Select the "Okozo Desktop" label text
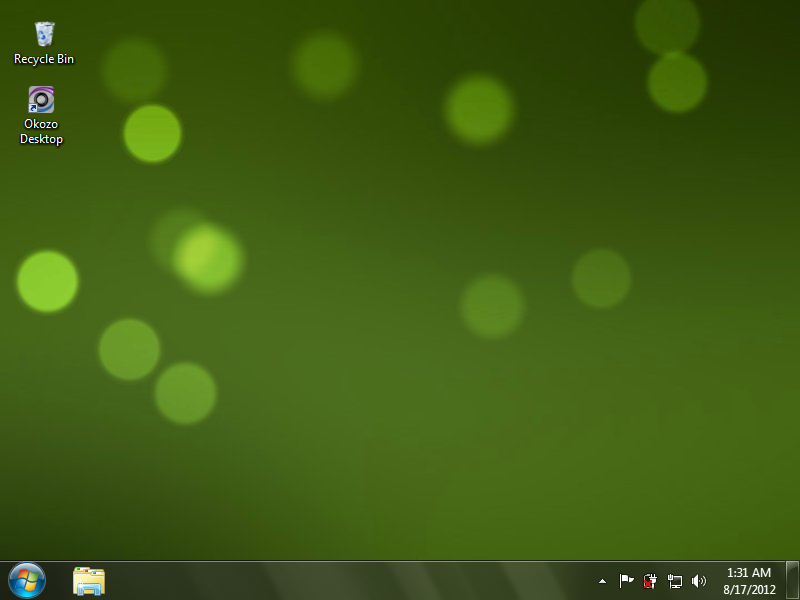 (41, 132)
